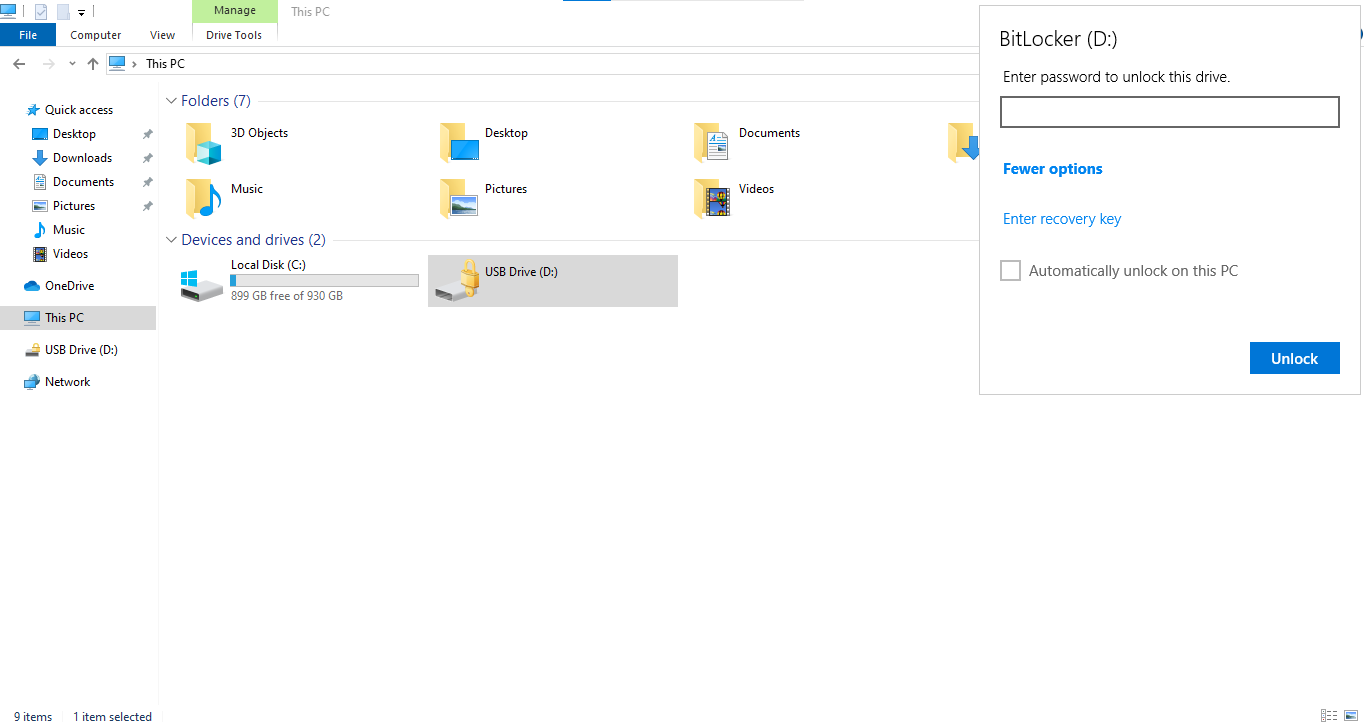
Task: Click the computer icon in the address bar
Action: (x=118, y=63)
